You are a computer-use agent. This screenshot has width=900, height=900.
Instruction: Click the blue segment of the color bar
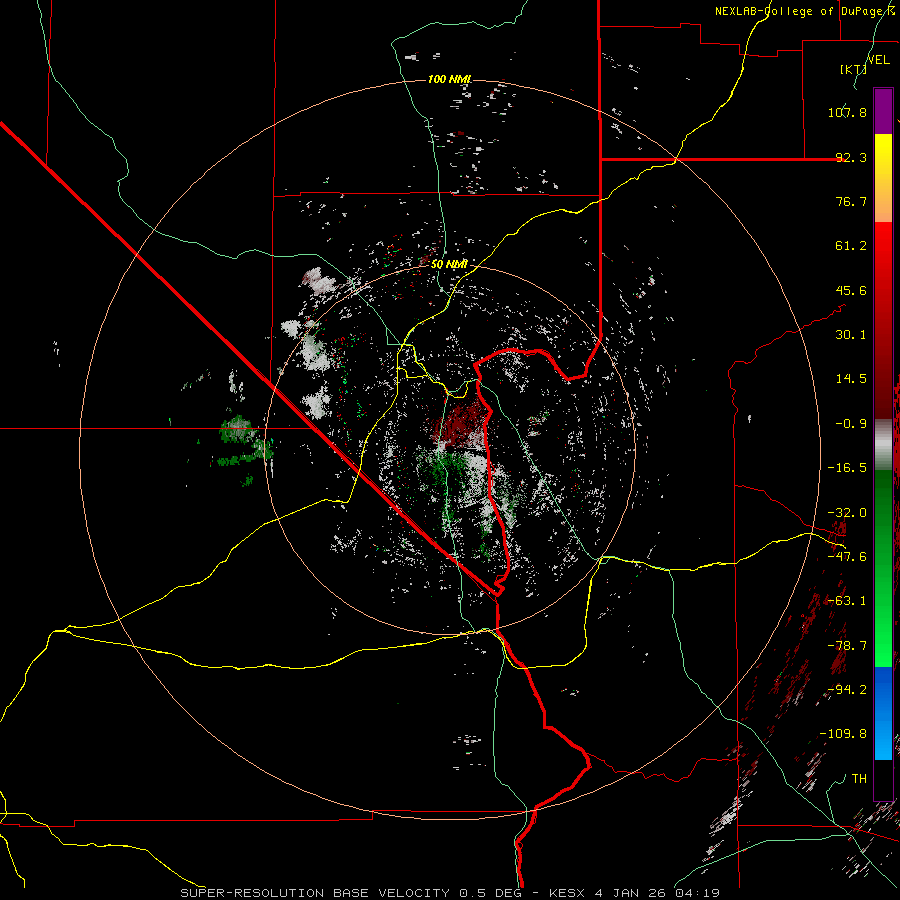(x=883, y=713)
